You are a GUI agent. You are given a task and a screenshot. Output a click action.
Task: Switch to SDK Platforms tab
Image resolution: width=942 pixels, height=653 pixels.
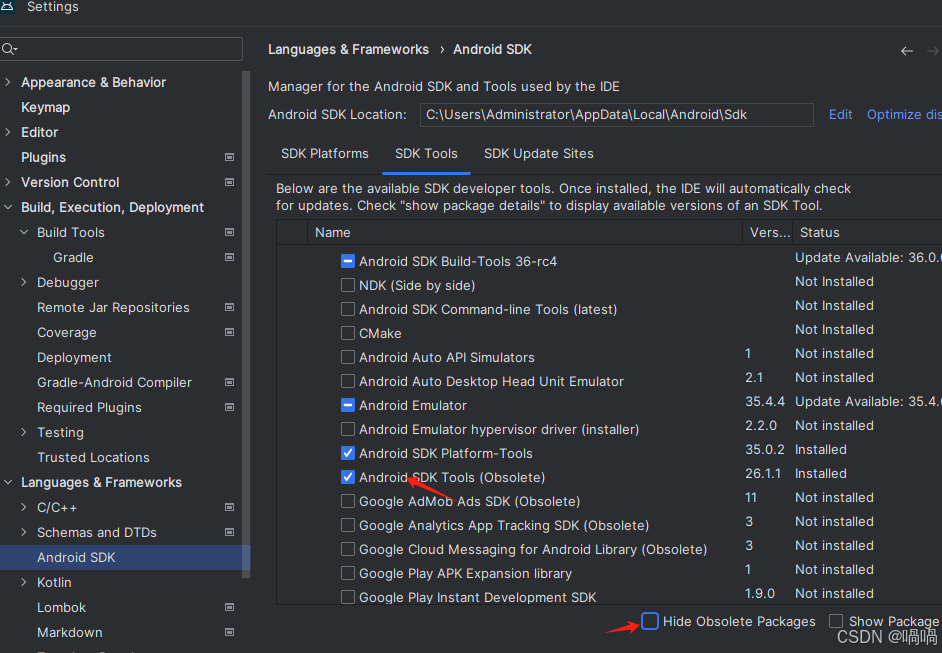click(x=324, y=154)
